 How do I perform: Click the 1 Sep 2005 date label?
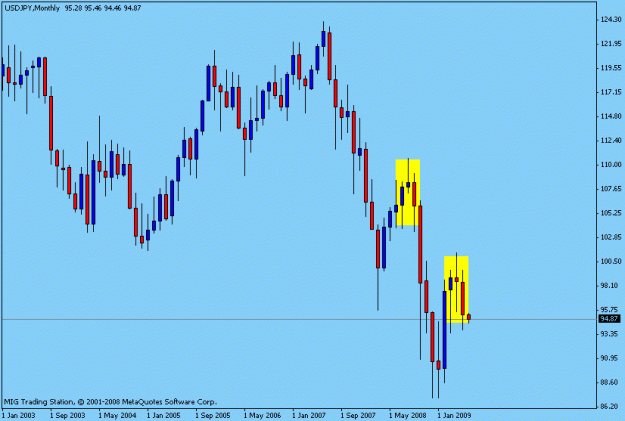coord(213,415)
